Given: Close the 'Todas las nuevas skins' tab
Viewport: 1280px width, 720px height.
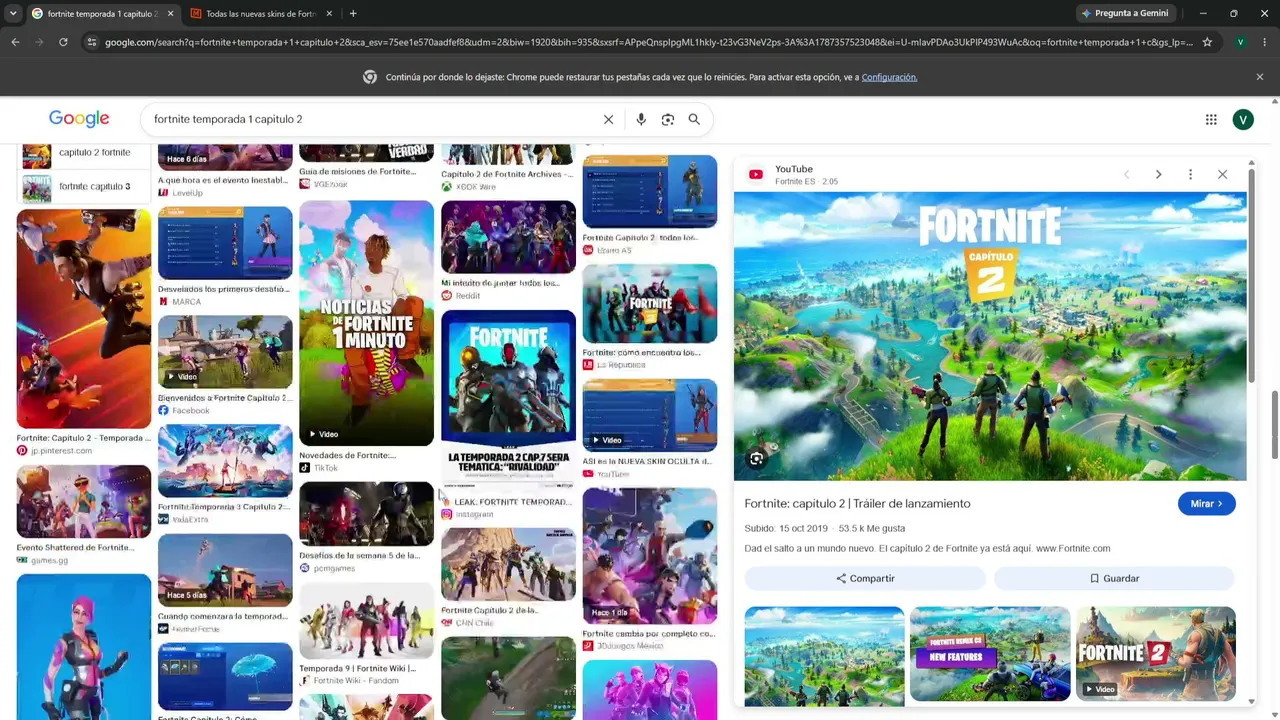Looking at the screenshot, I should coord(329,13).
